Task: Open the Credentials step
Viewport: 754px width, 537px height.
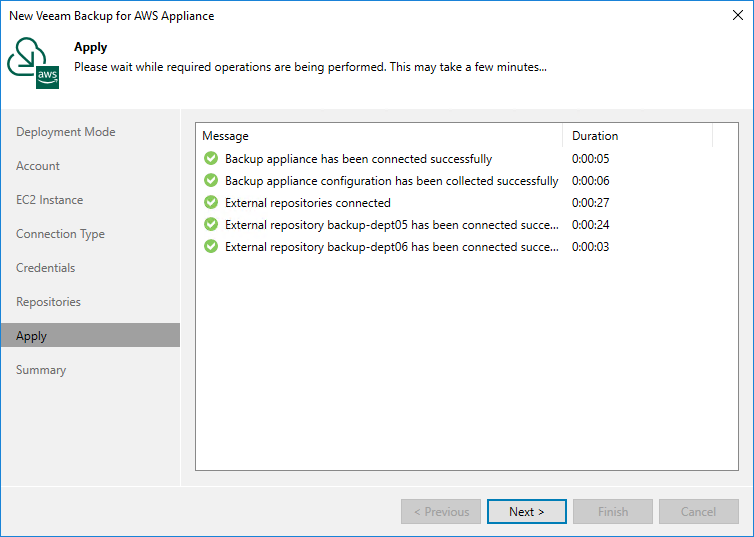Action: point(46,268)
